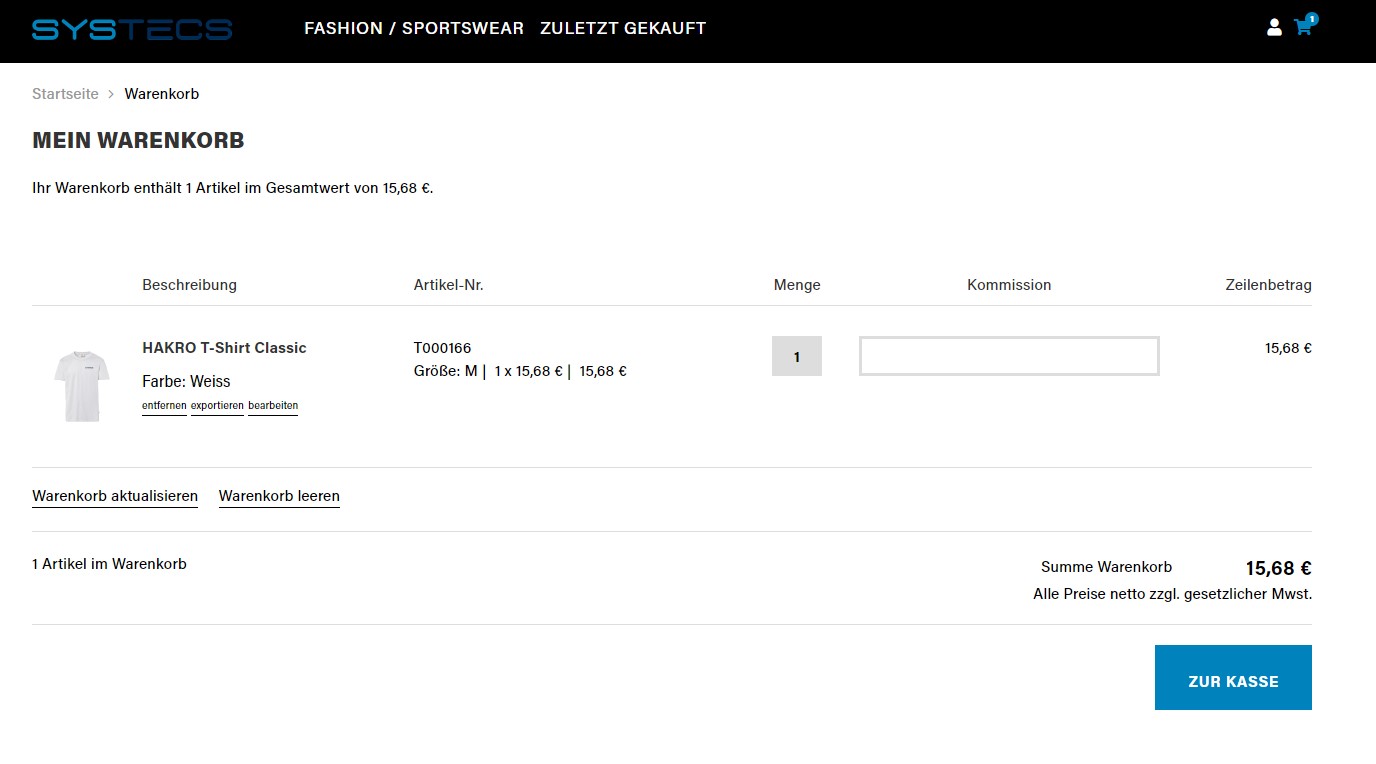
Task: Click the Menge column header
Action: click(797, 285)
